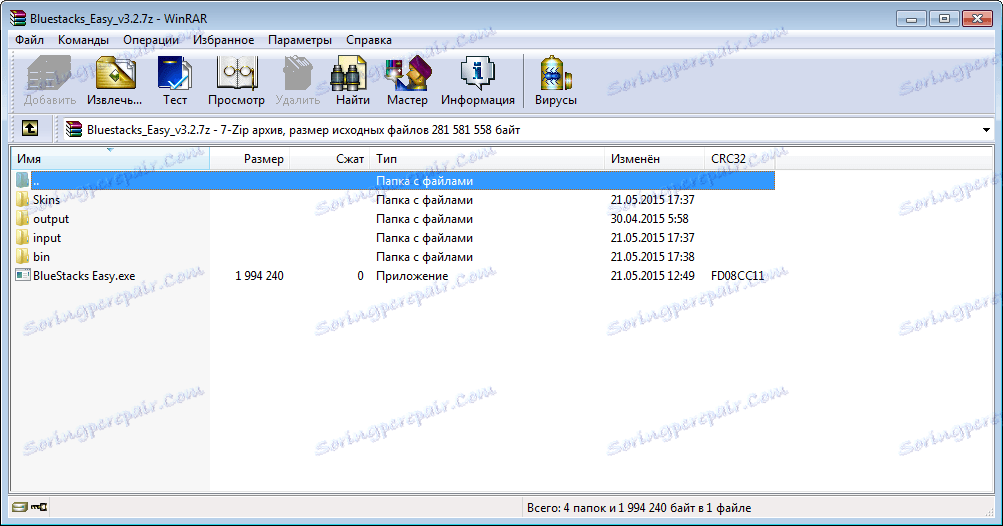Viewport: 1003px width, 526px height.
Task: Select the Skins folder name
Action: point(46,200)
